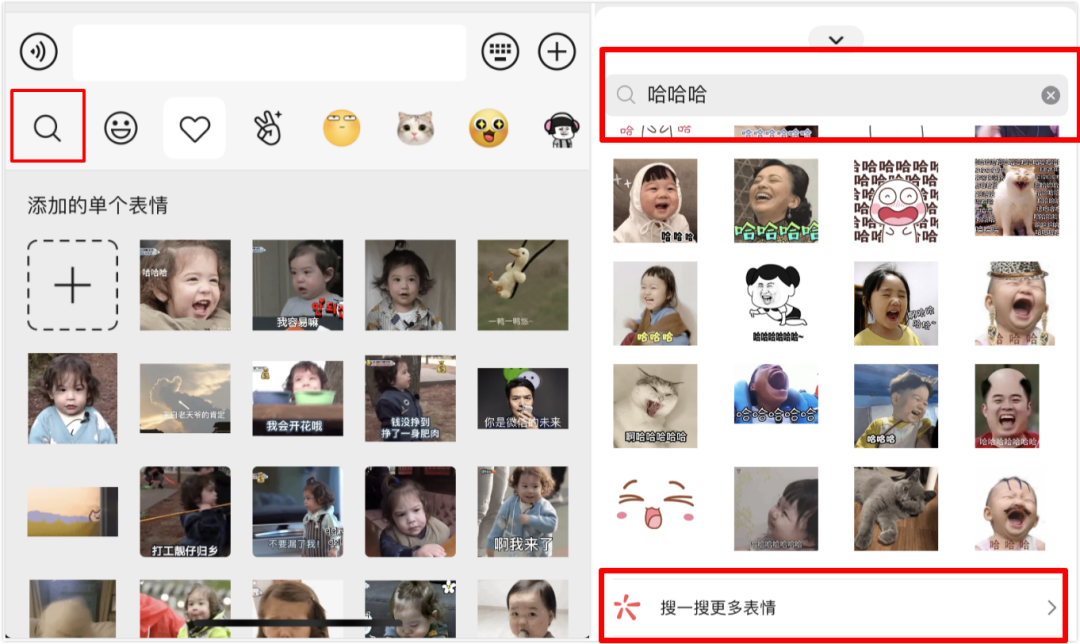This screenshot has width=1080, height=644.
Task: Open the victory-hand selfie sticker tab
Action: pyautogui.click(x=268, y=127)
